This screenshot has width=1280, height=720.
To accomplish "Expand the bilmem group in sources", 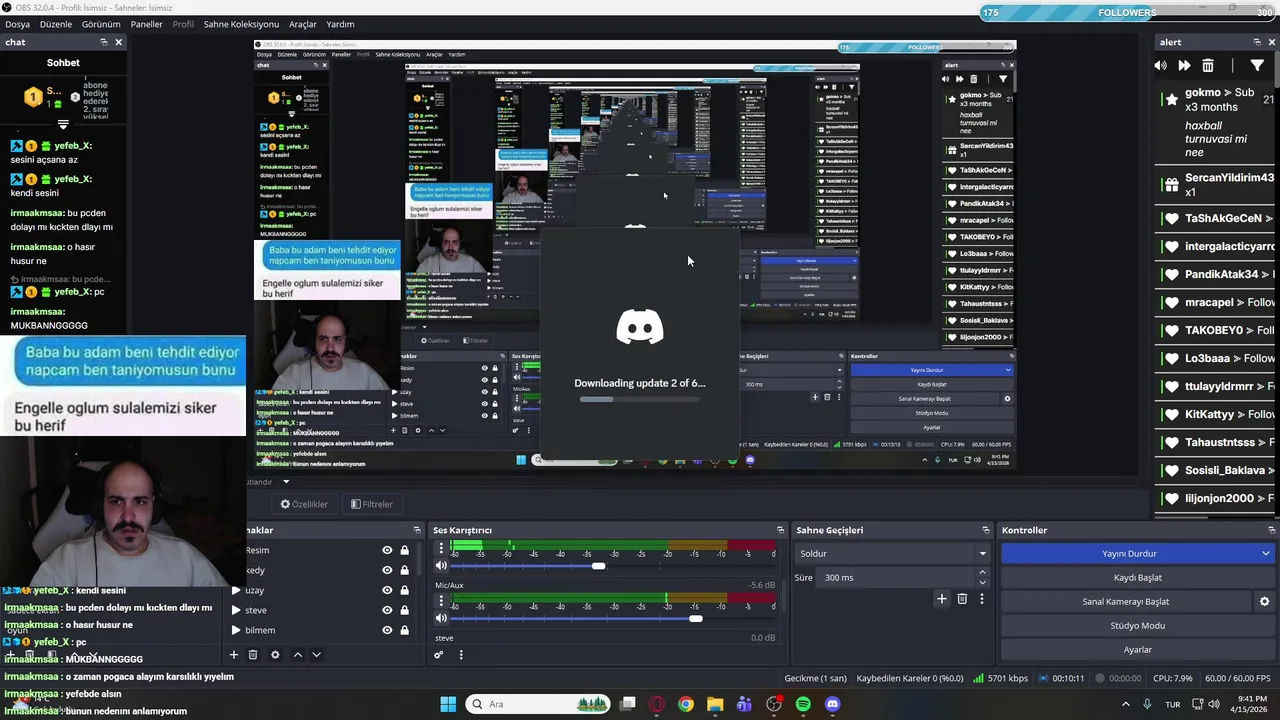I will coord(236,630).
